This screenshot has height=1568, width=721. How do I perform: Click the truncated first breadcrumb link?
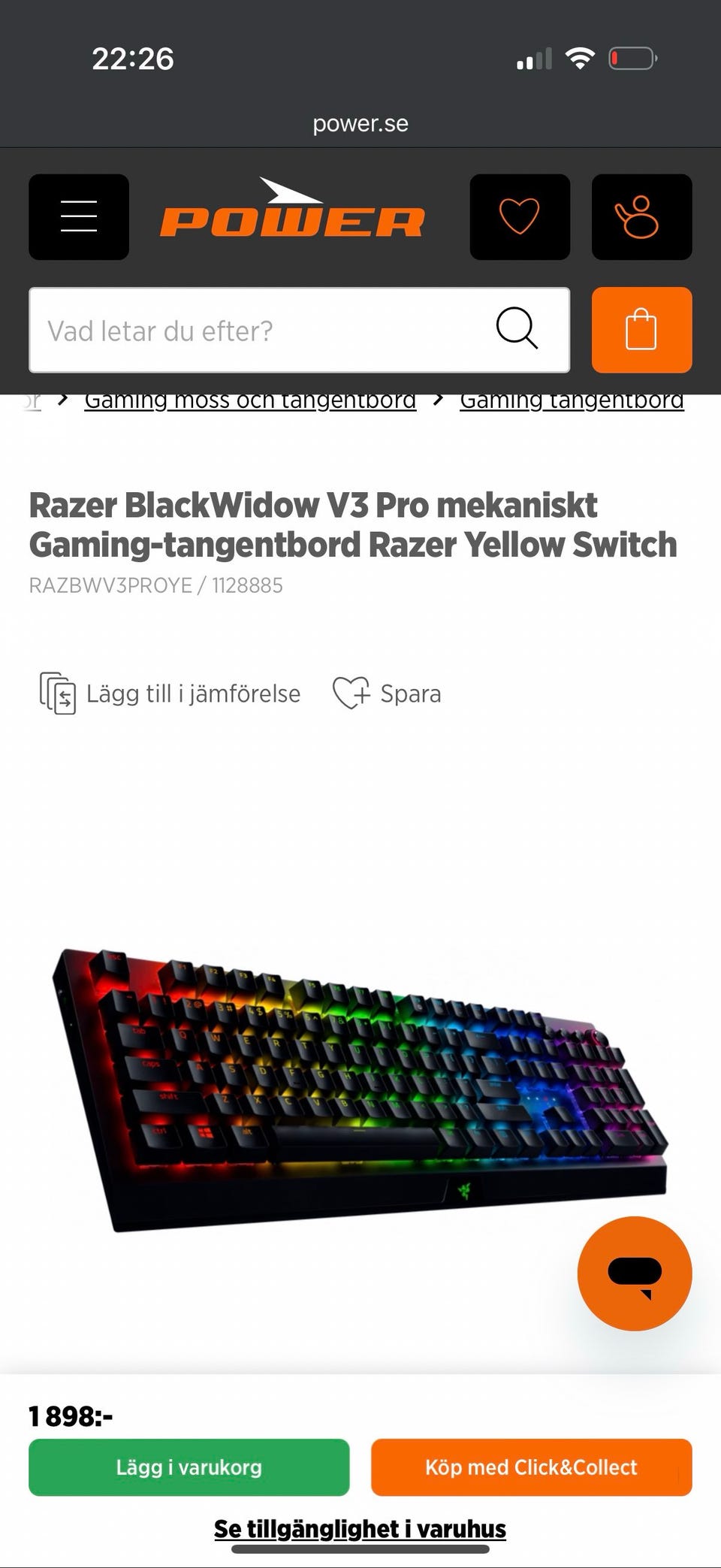click(32, 400)
